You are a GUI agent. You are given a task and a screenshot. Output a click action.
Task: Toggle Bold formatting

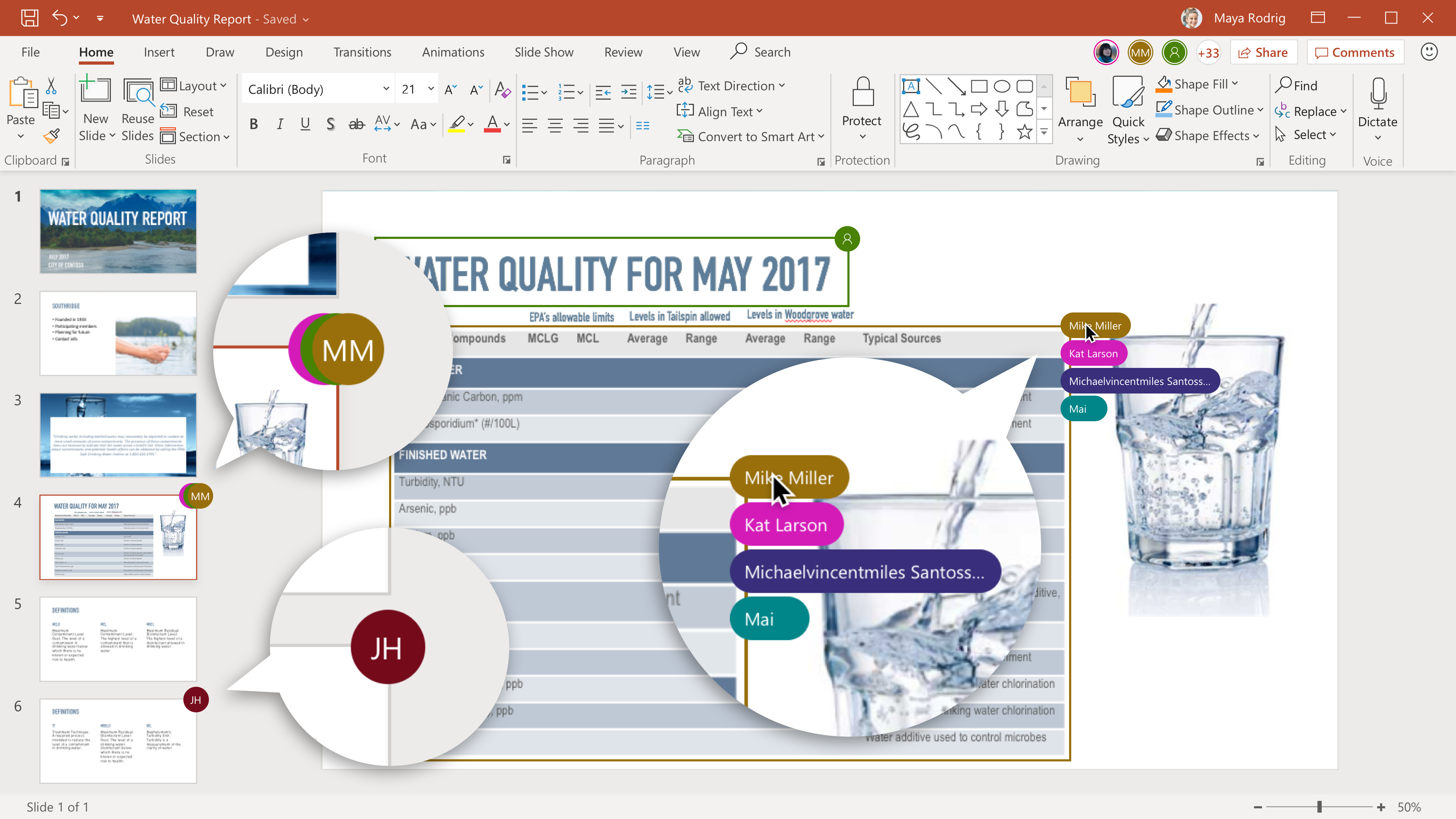254,124
